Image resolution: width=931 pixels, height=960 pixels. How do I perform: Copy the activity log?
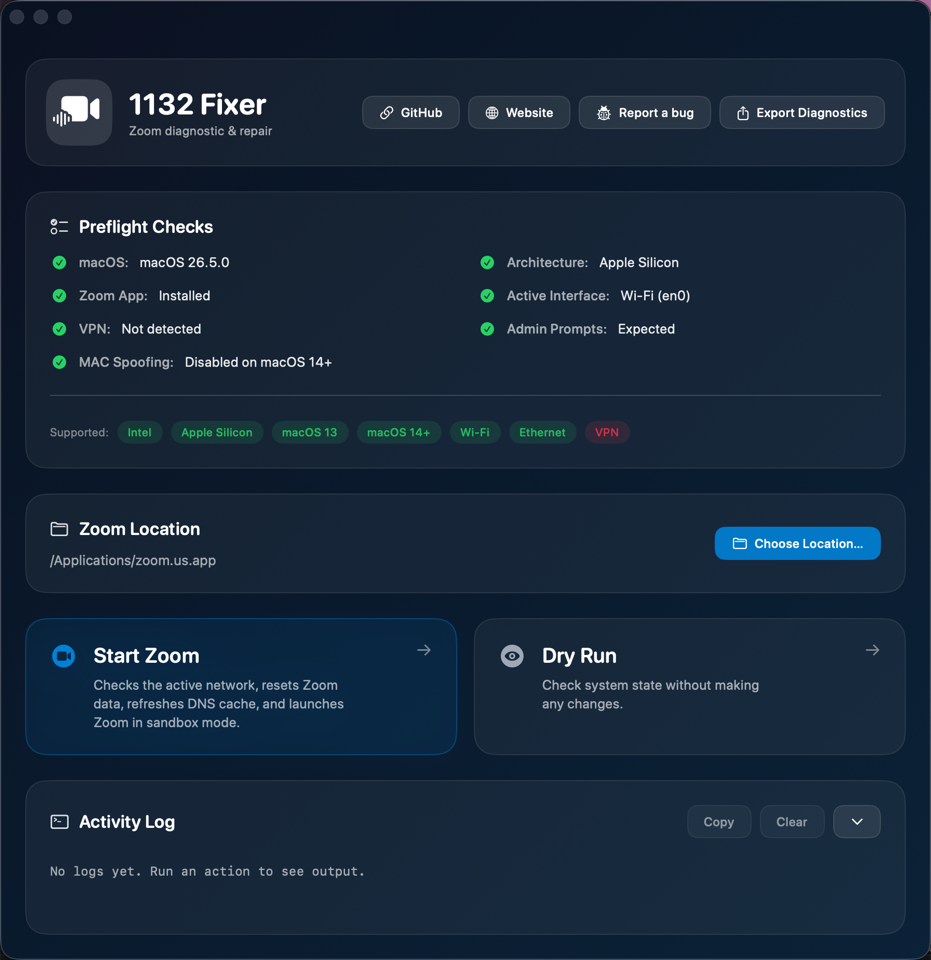tap(719, 822)
